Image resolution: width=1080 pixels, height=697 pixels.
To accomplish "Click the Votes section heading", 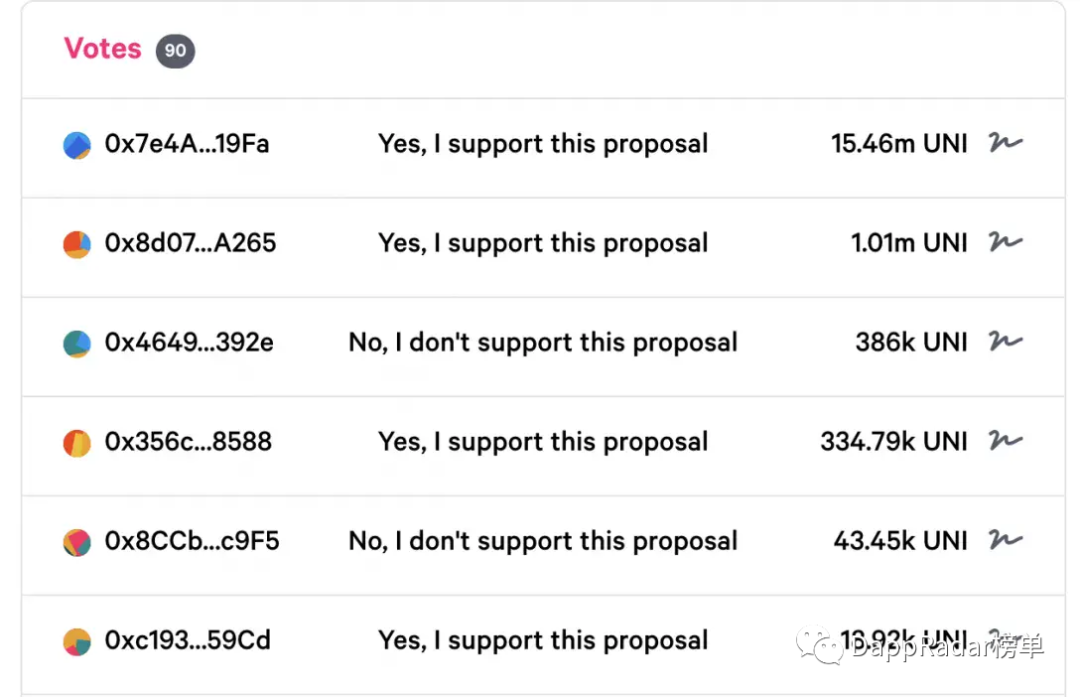I will coord(103,48).
